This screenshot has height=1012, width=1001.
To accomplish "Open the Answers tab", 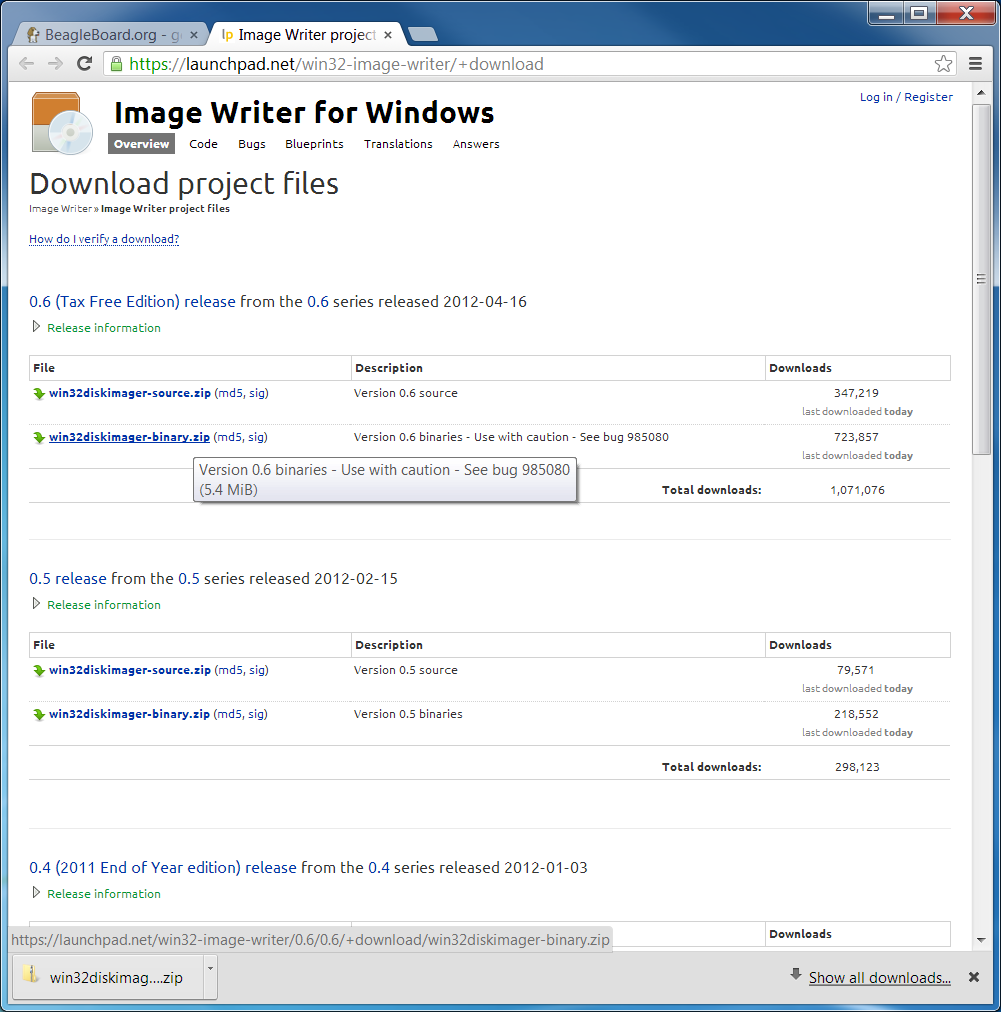I will coord(476,144).
